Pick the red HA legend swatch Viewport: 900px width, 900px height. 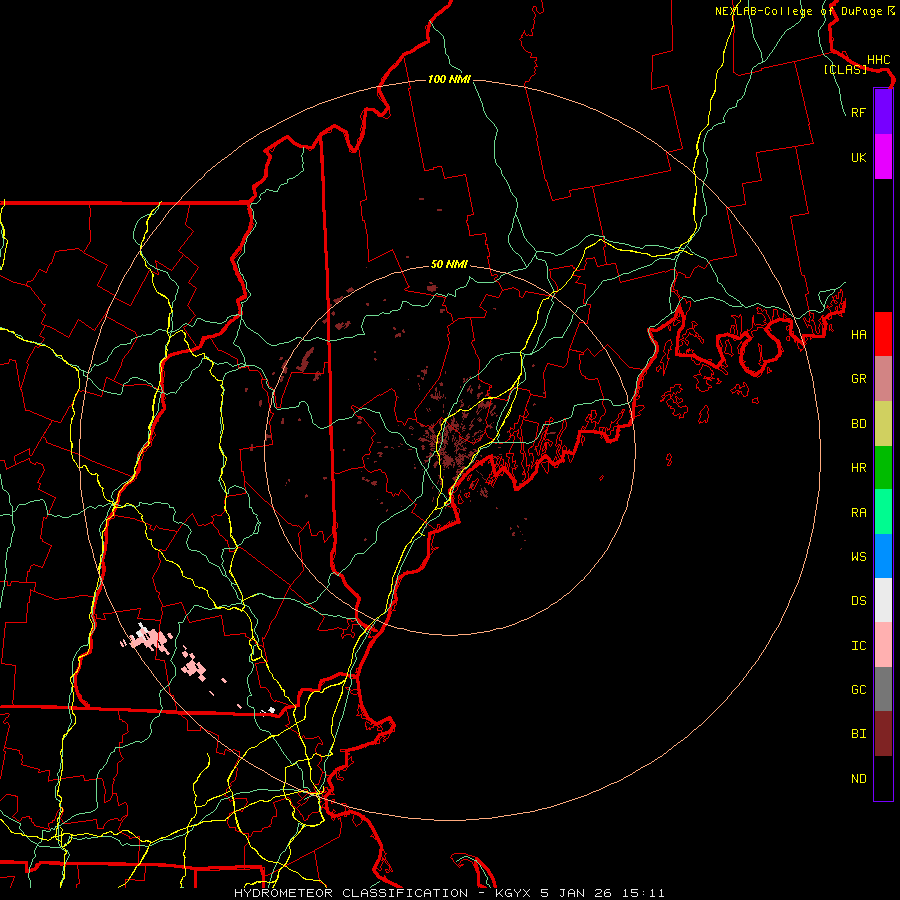coord(883,334)
